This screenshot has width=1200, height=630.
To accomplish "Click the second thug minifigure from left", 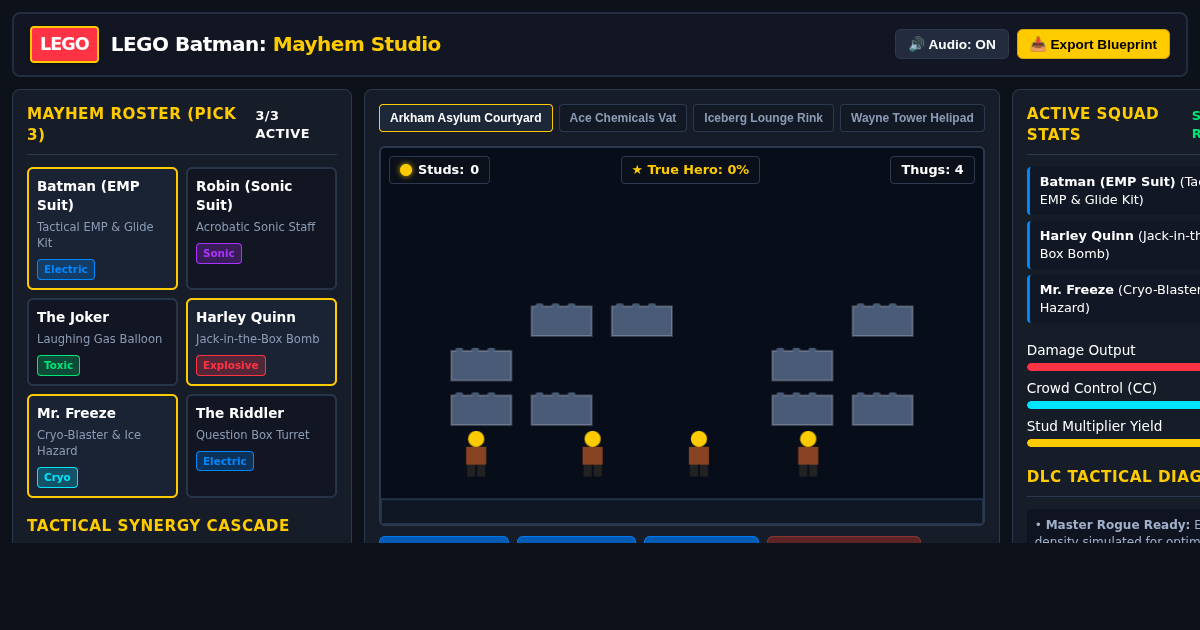I will coord(593,453).
